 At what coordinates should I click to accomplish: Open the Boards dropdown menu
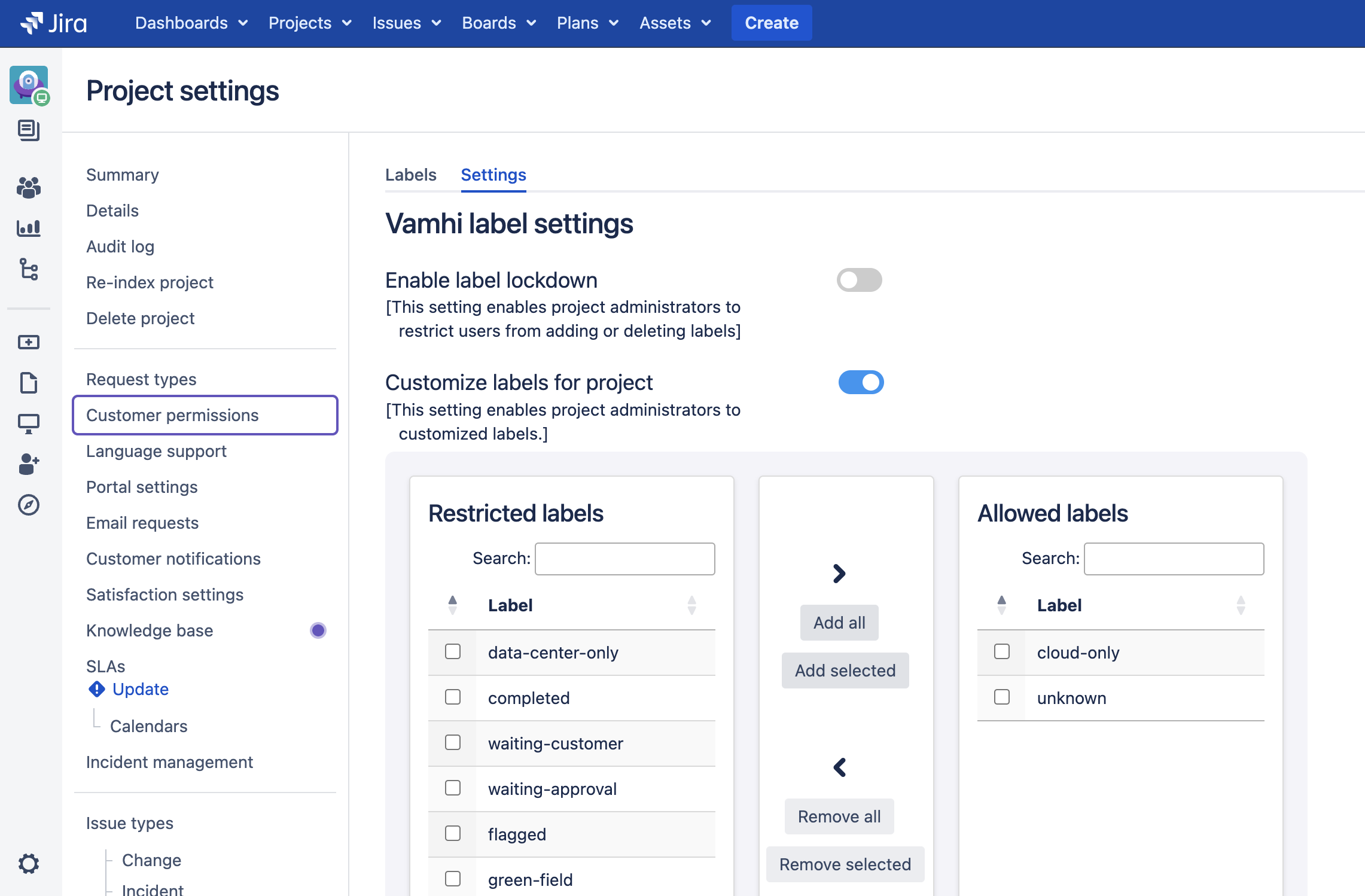pyautogui.click(x=499, y=23)
